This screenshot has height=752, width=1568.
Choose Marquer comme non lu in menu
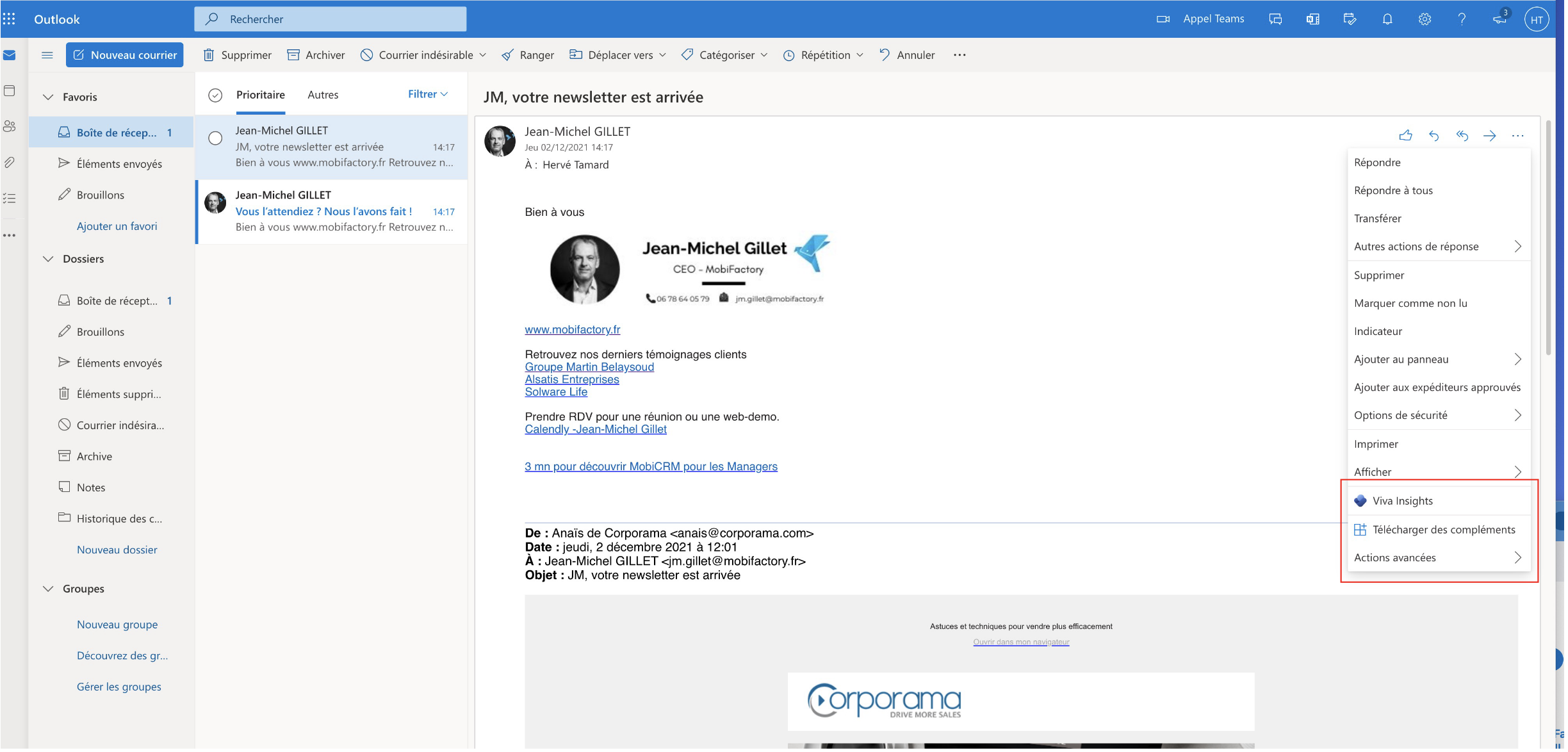(x=1410, y=304)
